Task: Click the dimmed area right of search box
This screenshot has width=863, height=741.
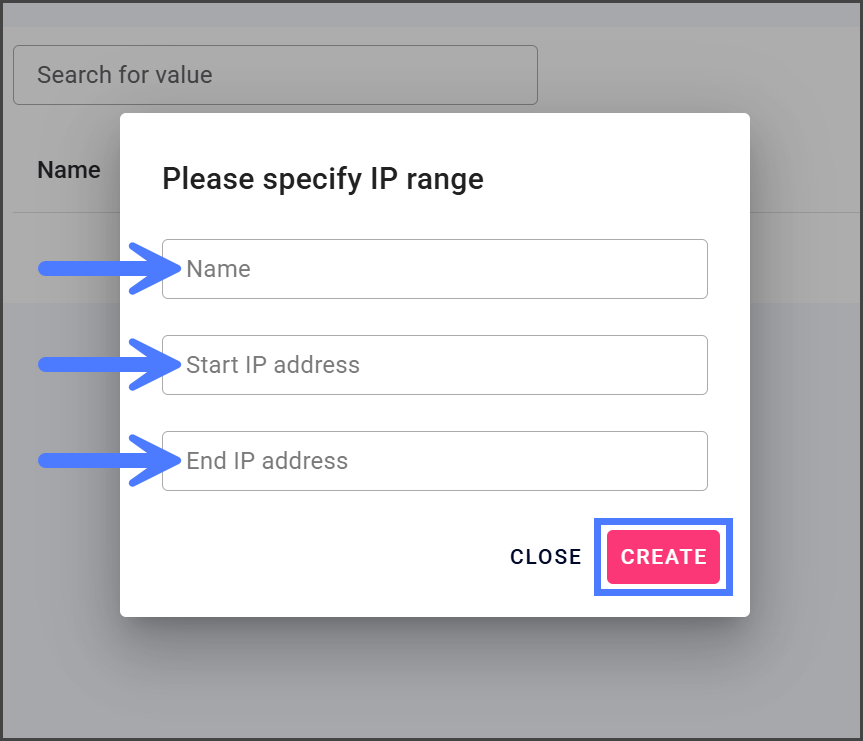Action: pyautogui.click(x=700, y=75)
